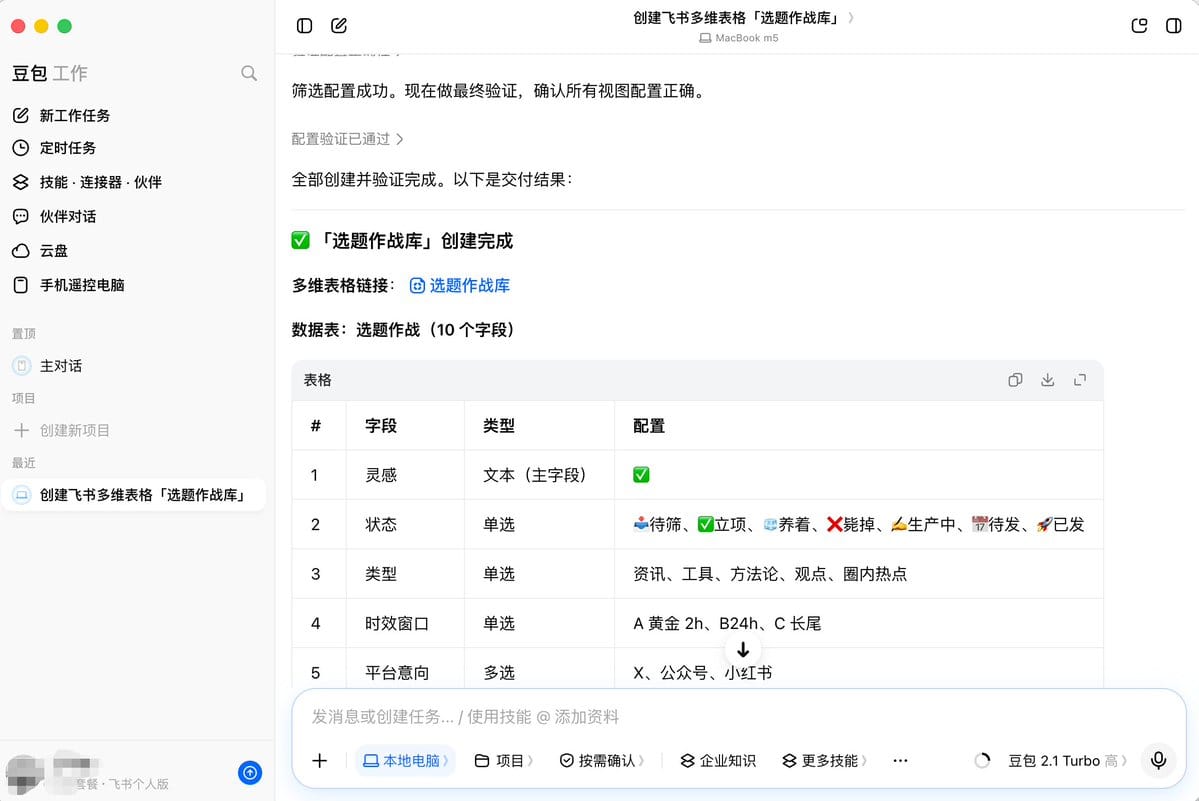1199x801 pixels.
Task: Click the loading spinner icon near model name
Action: 983,760
